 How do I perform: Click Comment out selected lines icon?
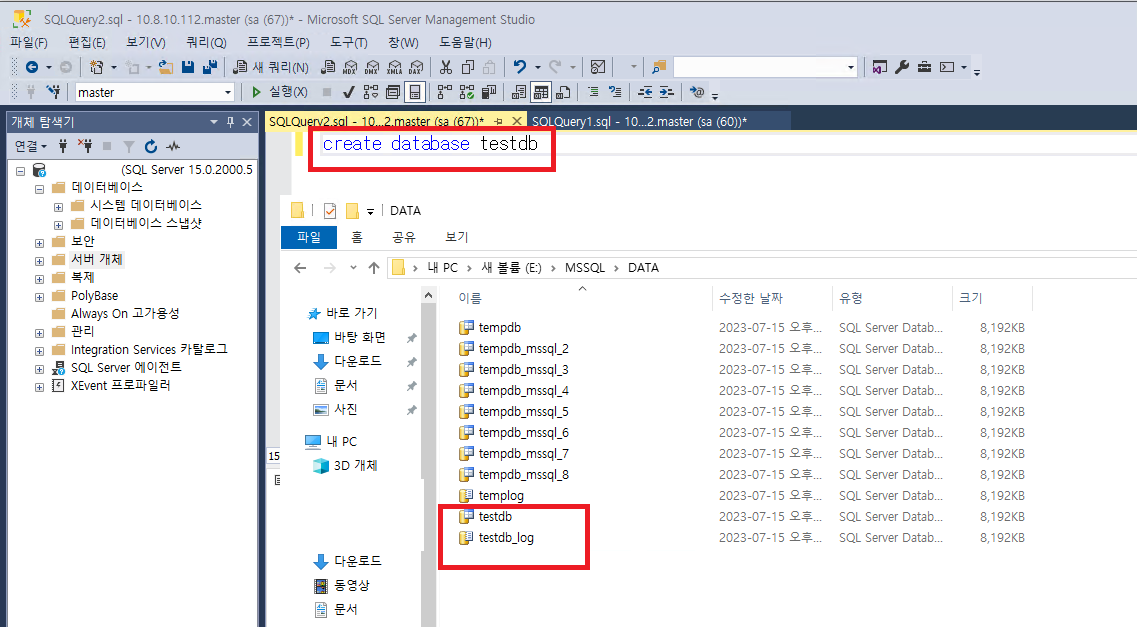click(x=593, y=92)
